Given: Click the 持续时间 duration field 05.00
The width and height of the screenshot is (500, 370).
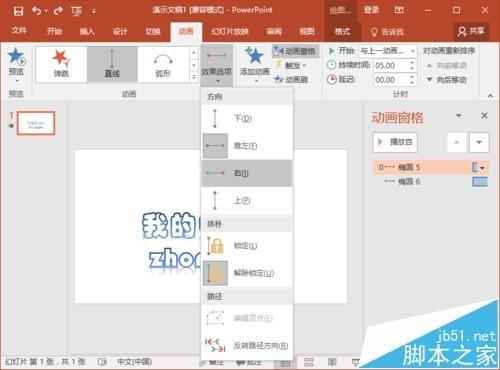Looking at the screenshot, I should [x=390, y=65].
